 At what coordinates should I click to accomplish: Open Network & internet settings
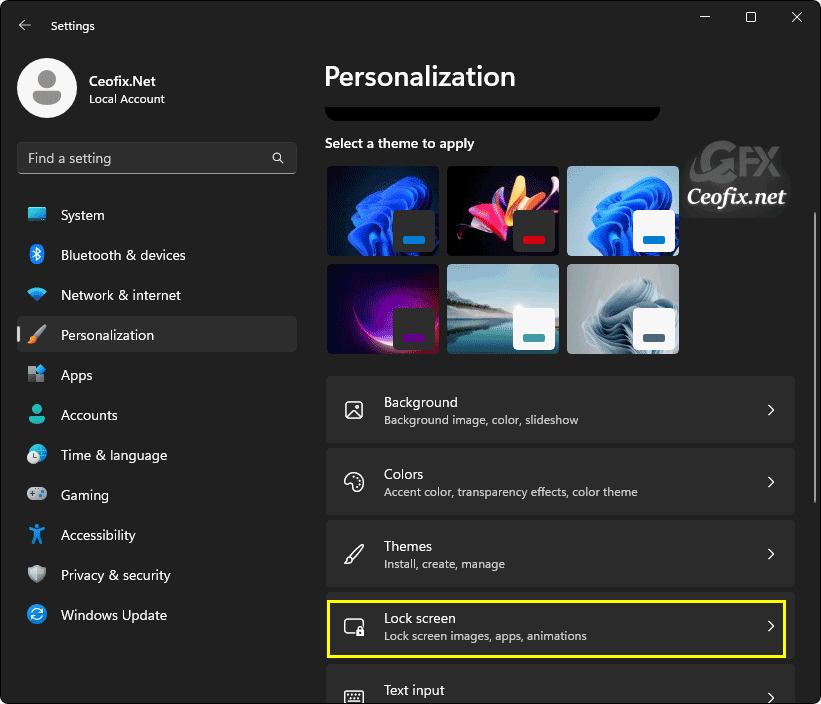click(x=38, y=295)
